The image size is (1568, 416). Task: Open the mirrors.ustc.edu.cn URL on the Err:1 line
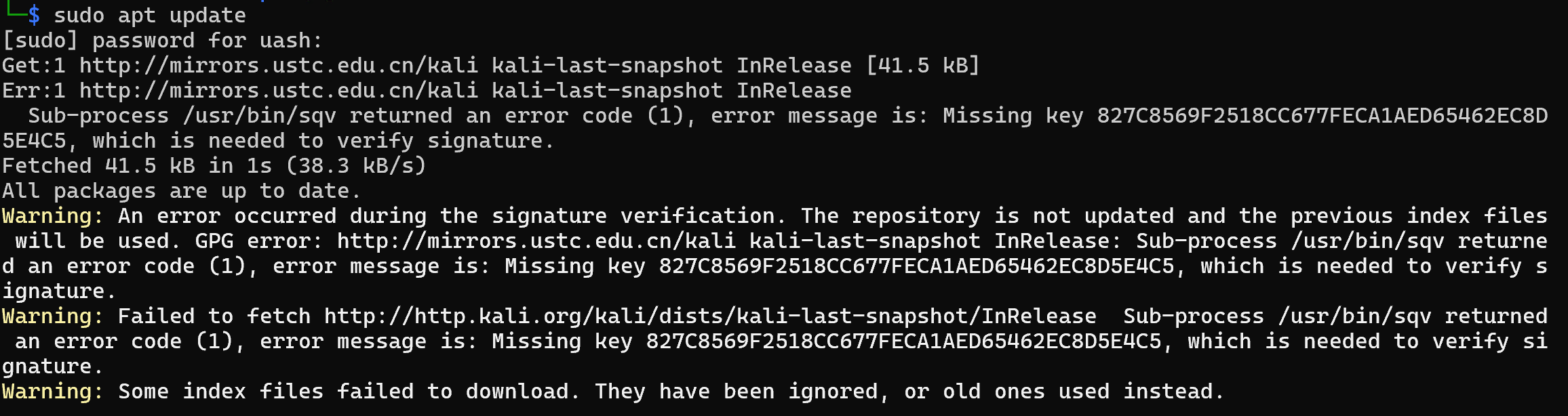pos(279,91)
